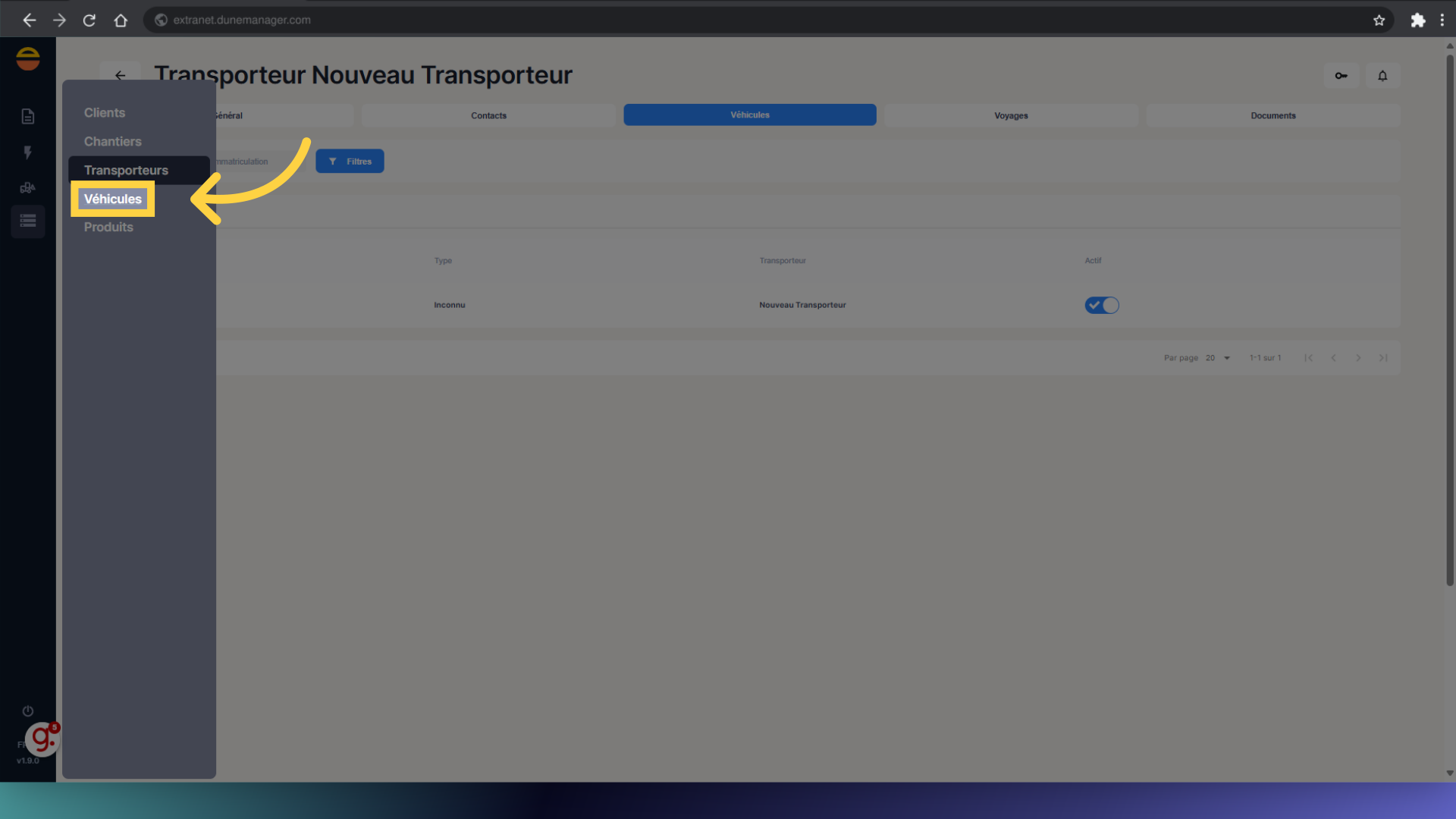Switch to the Contacts tab
Screen dimensions: 1456x819
(x=488, y=115)
